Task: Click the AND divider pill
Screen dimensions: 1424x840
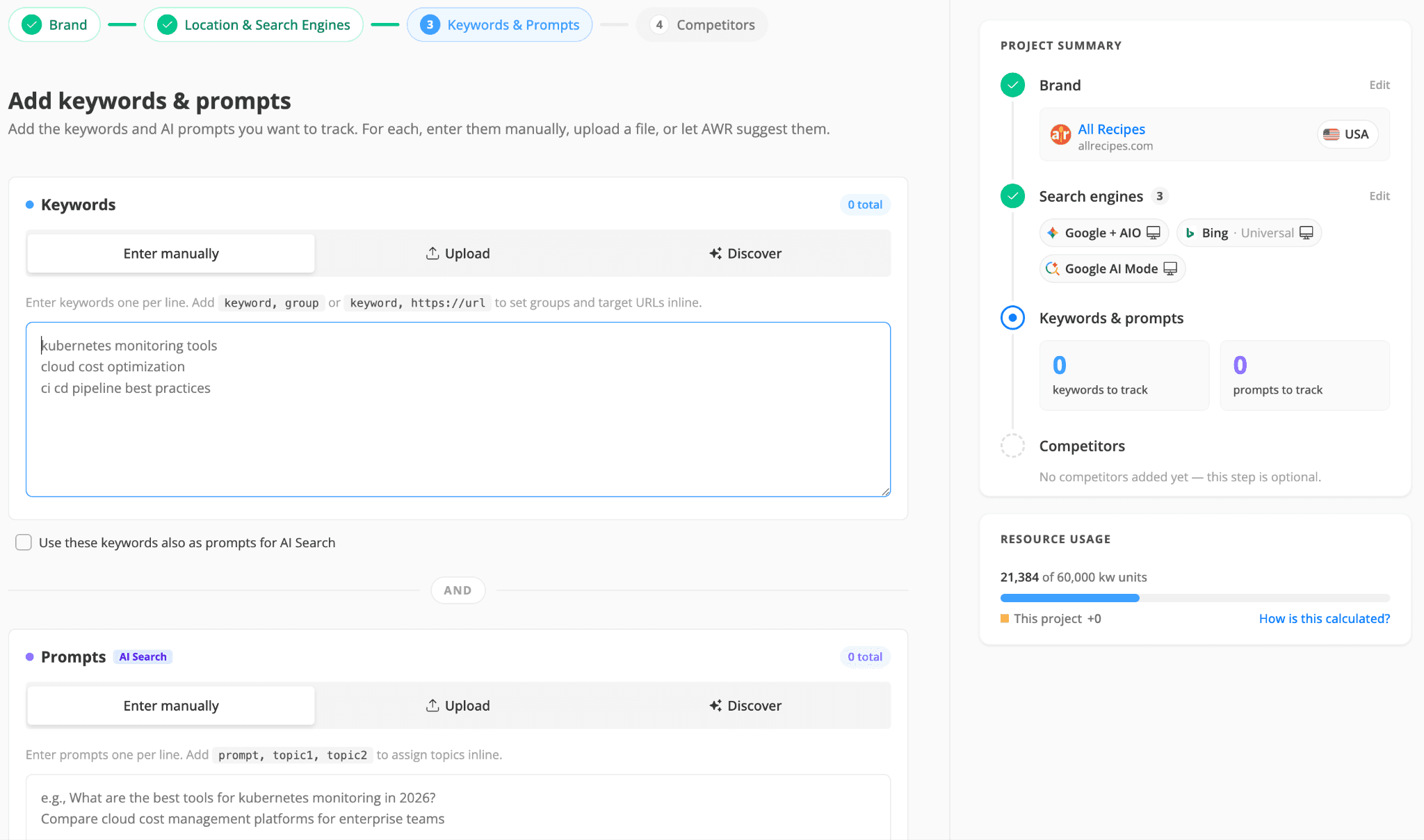Action: tap(458, 590)
